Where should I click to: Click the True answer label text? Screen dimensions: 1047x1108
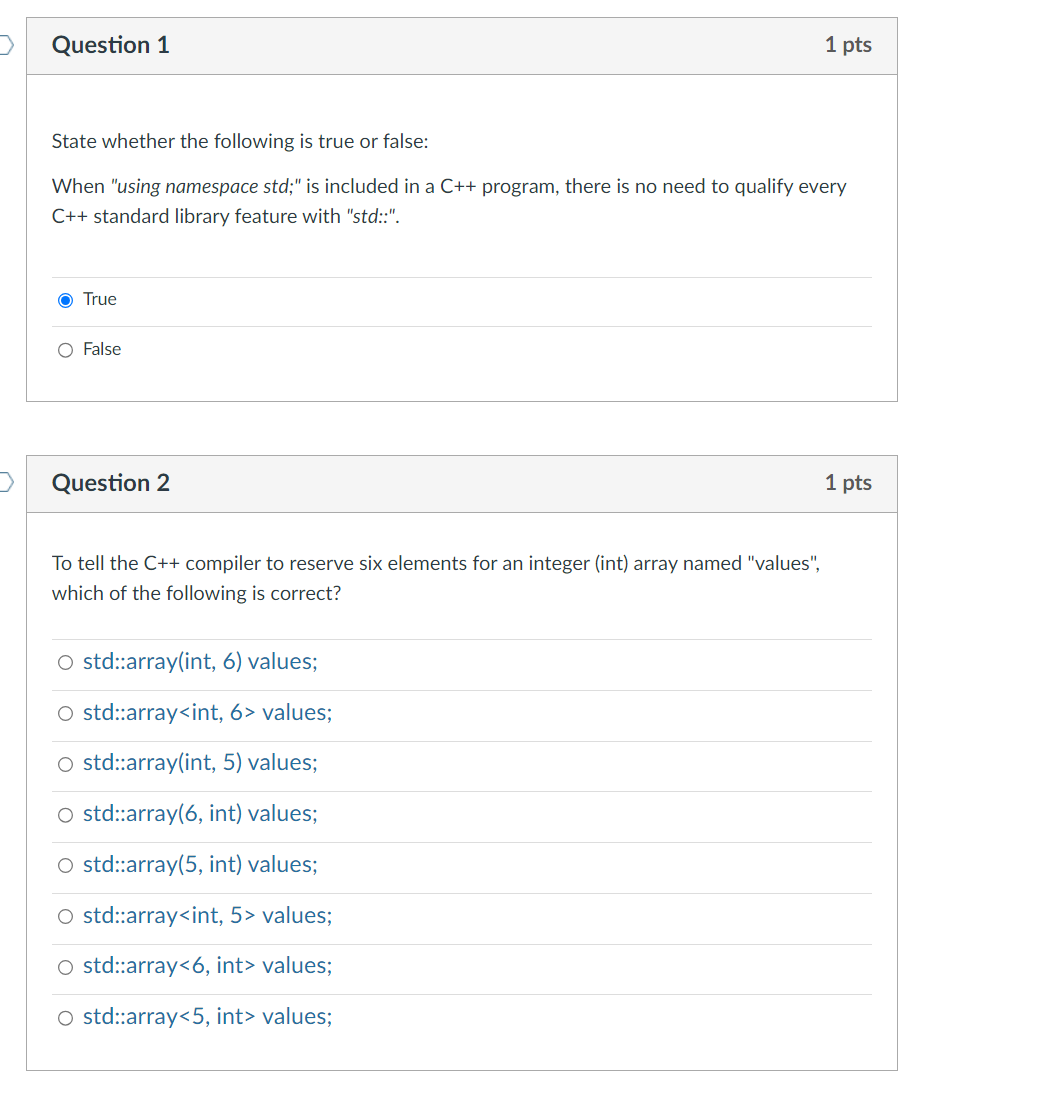click(100, 299)
